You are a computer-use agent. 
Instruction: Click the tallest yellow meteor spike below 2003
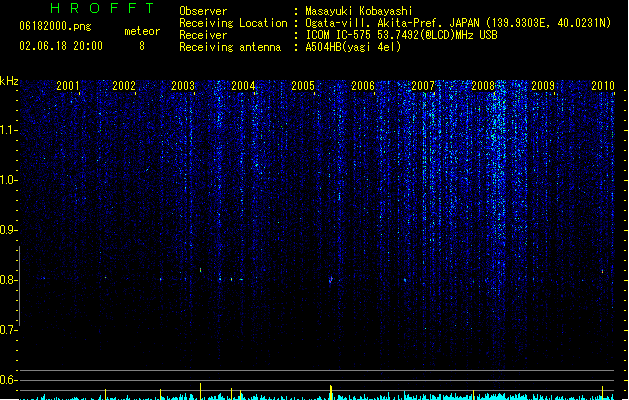coord(201,392)
